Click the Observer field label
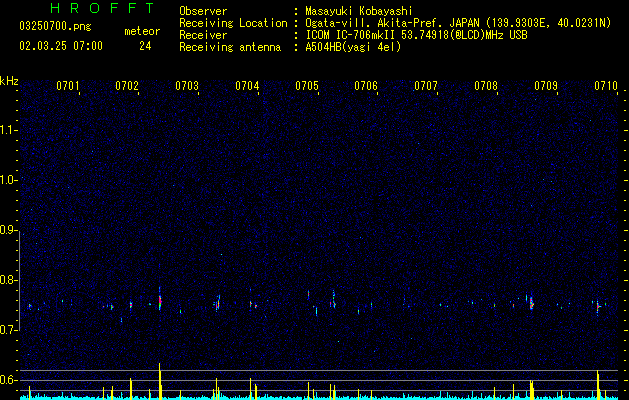The width and height of the screenshot is (629, 400). pyautogui.click(x=203, y=11)
